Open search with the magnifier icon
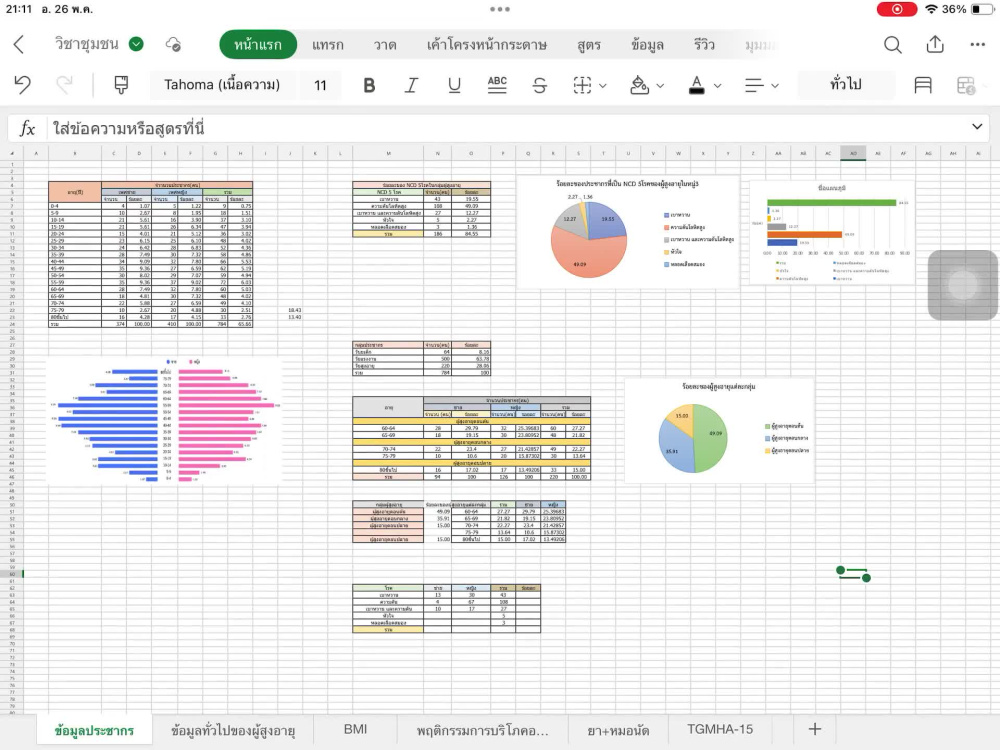1000x750 pixels. tap(892, 44)
